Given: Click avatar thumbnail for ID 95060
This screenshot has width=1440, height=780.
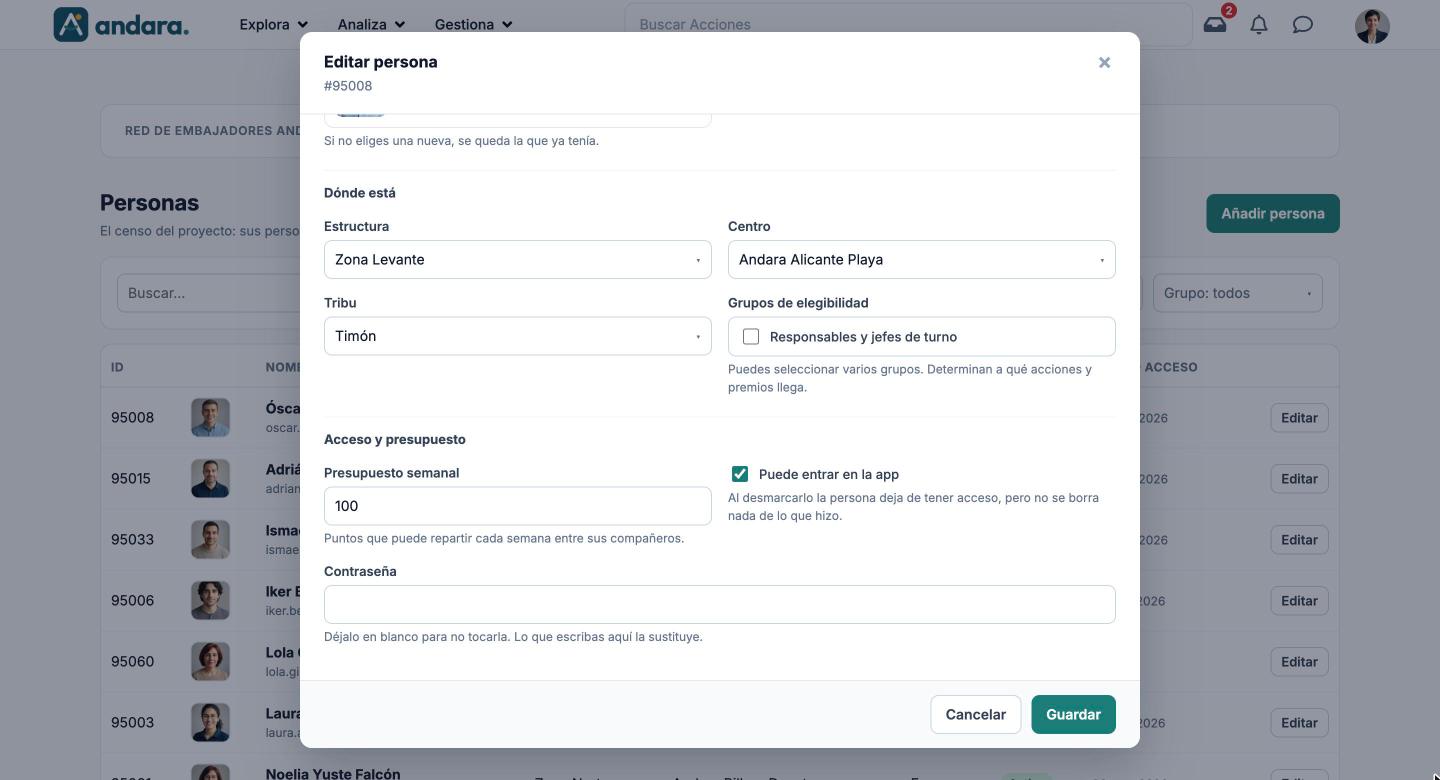Looking at the screenshot, I should tap(210, 662).
